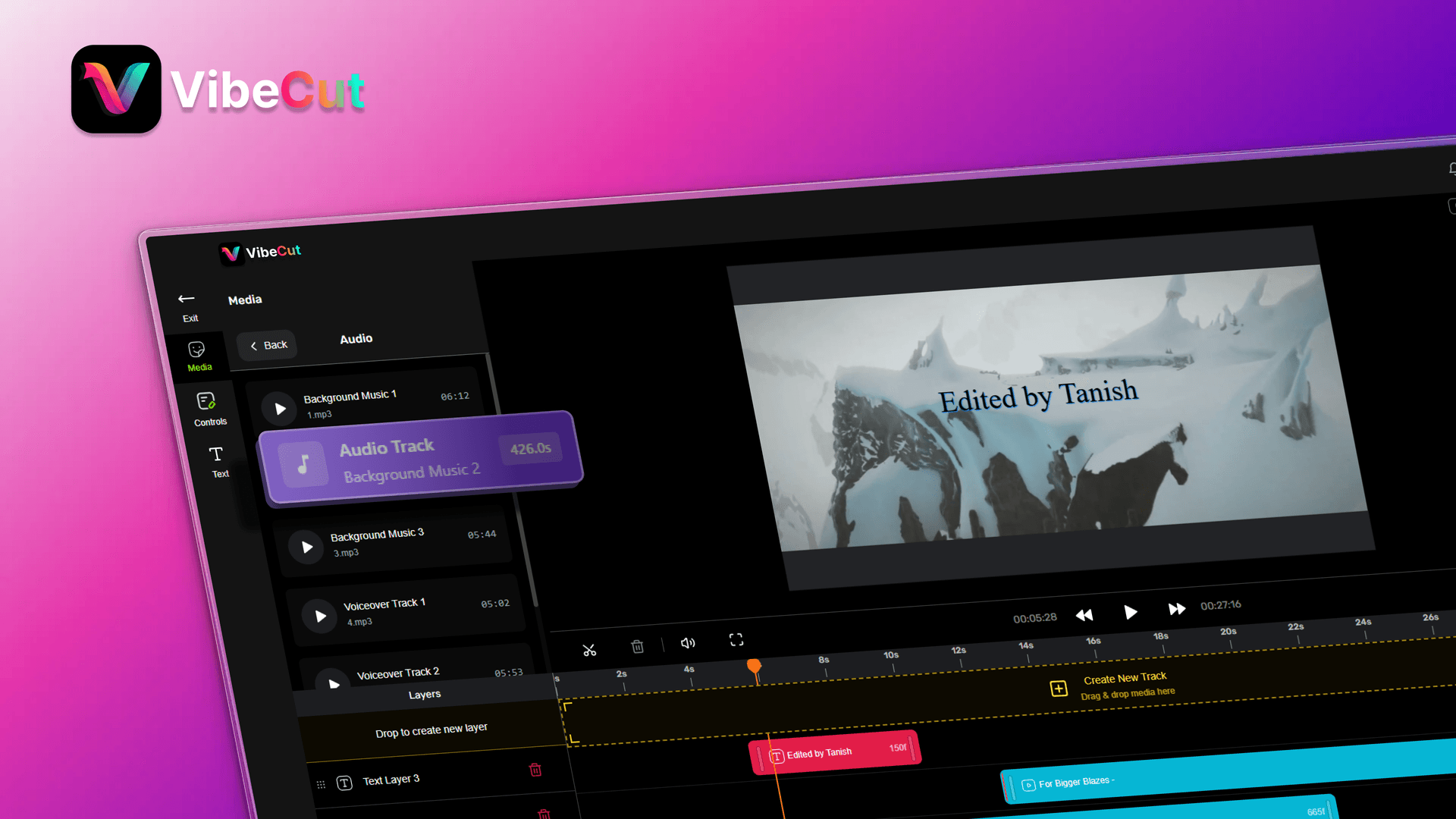
Task: Click the fast-forward playback button
Action: click(x=1176, y=609)
